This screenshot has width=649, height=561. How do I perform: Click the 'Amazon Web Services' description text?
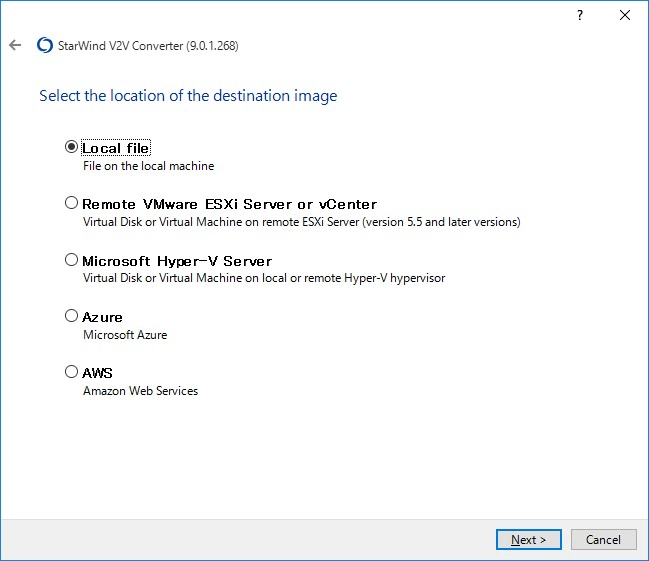[x=140, y=391]
